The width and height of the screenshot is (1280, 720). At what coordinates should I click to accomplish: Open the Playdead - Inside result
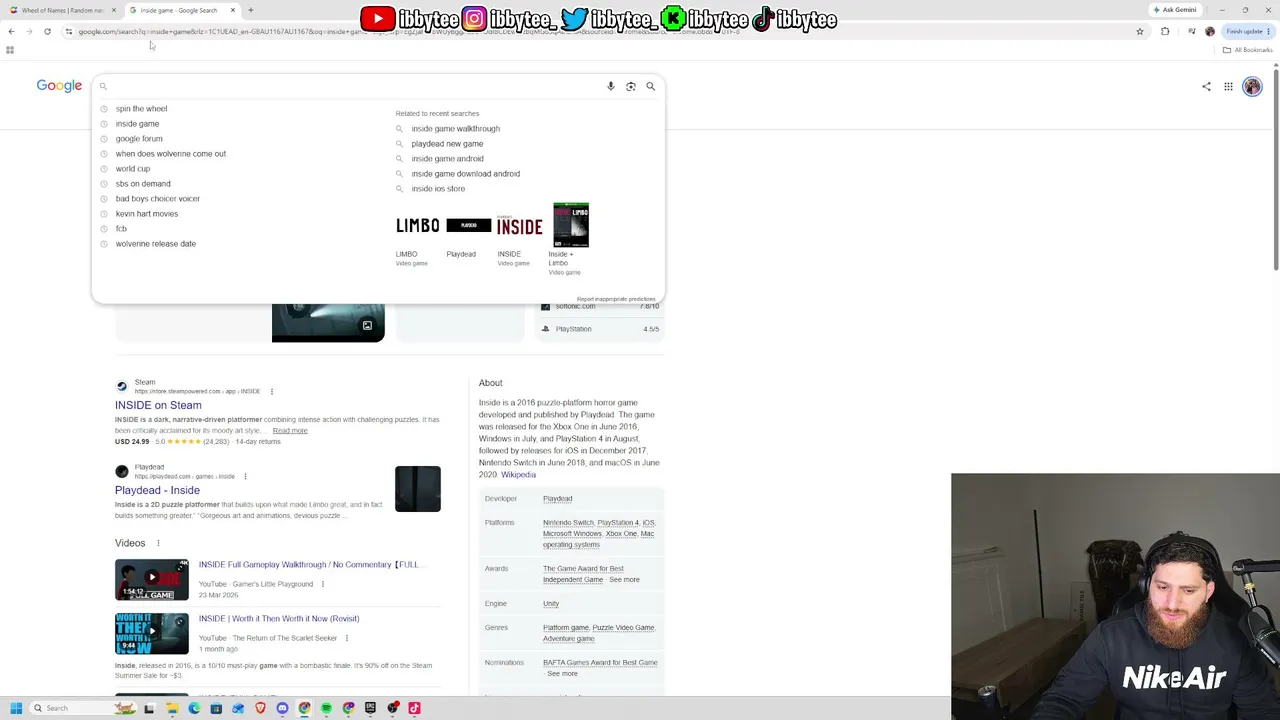coord(157,490)
